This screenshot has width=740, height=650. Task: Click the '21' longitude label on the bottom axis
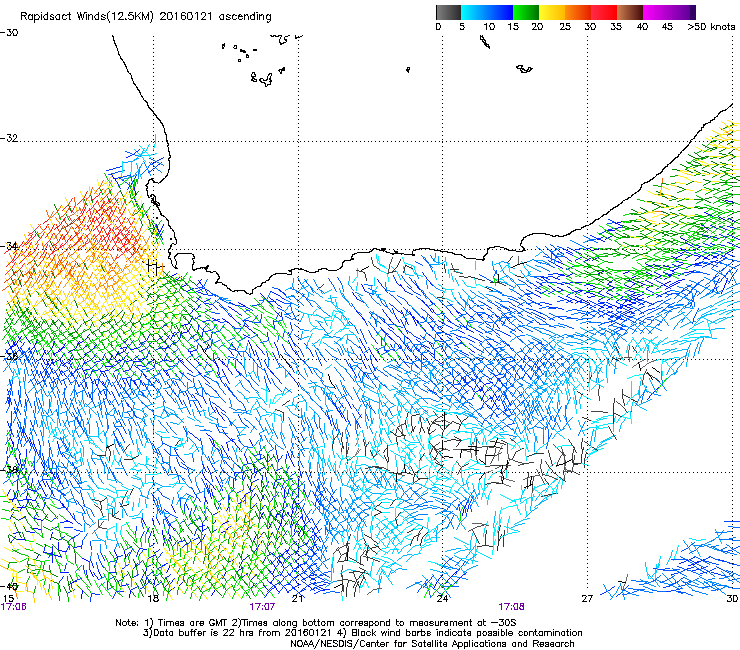297,599
